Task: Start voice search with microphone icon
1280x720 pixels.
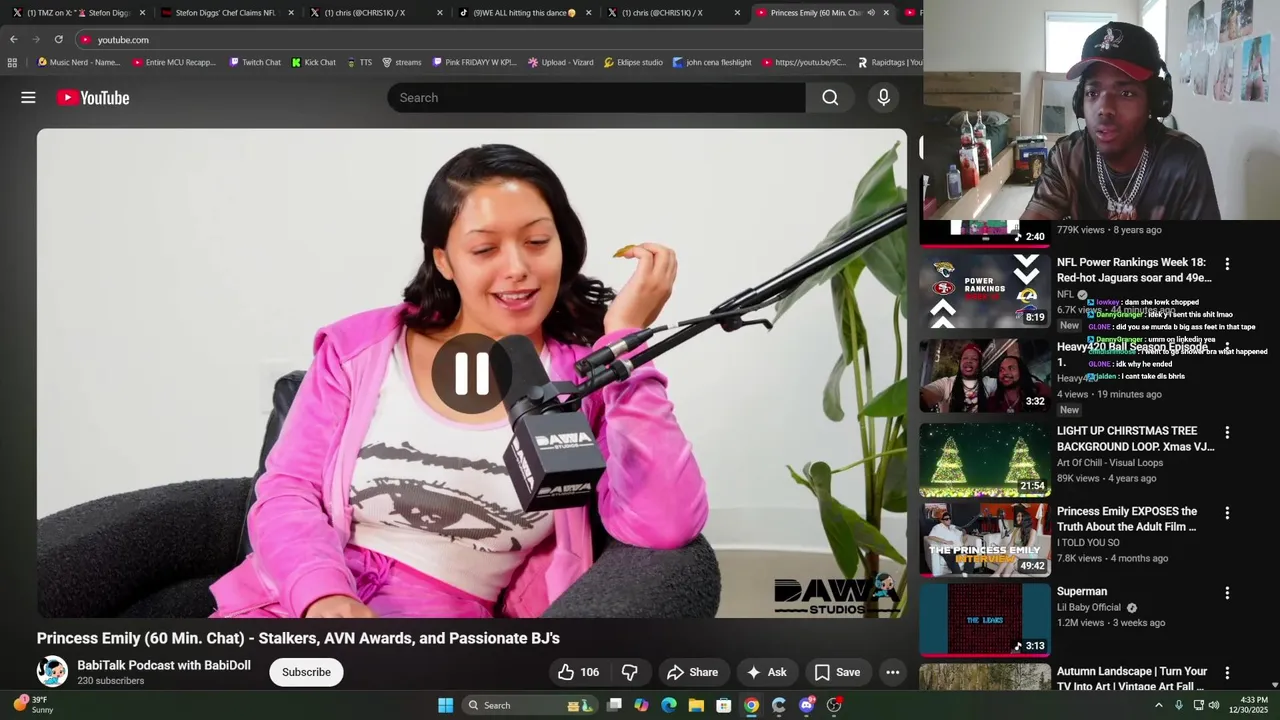Action: coord(883,97)
